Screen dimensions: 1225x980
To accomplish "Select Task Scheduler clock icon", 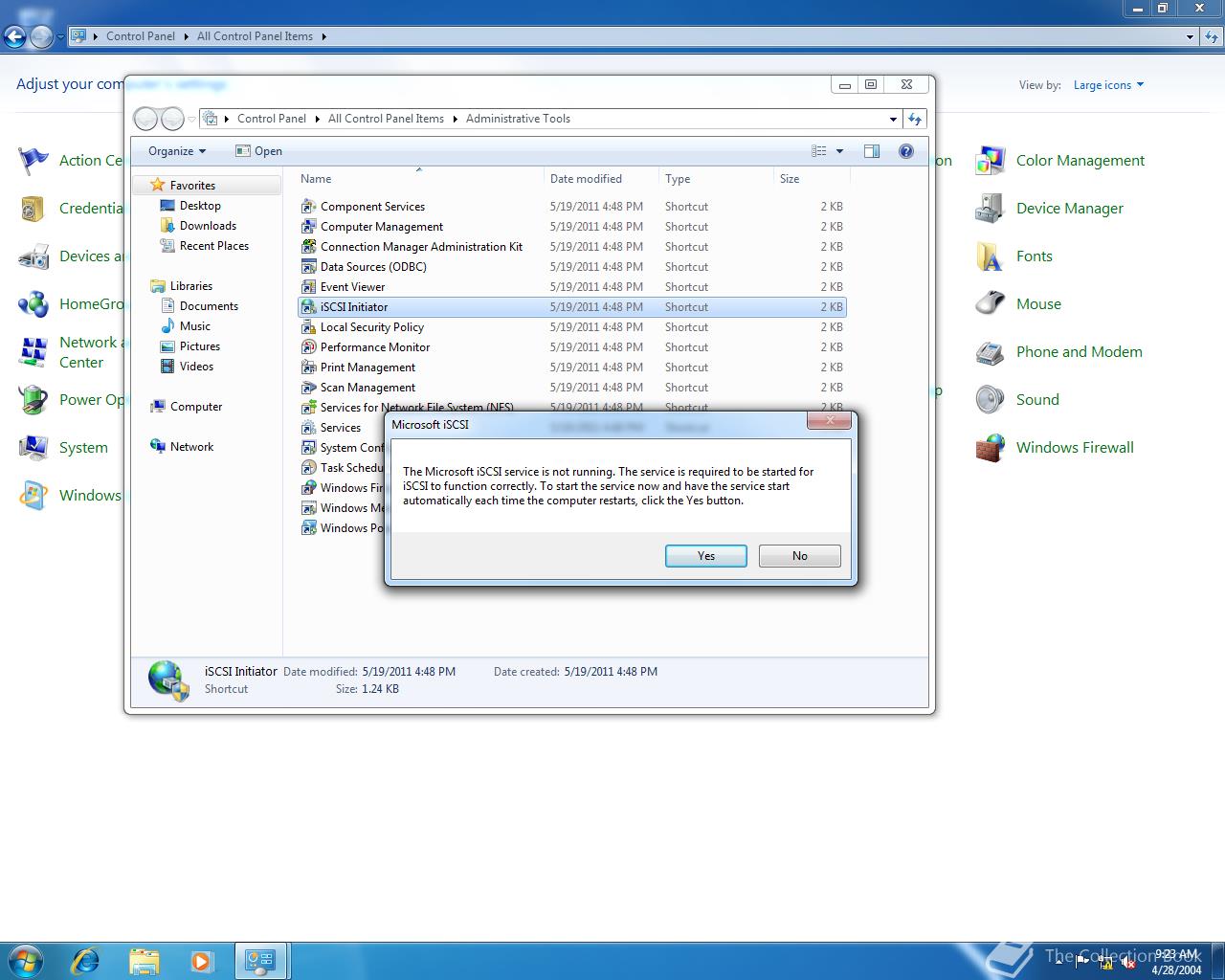I will [308, 468].
